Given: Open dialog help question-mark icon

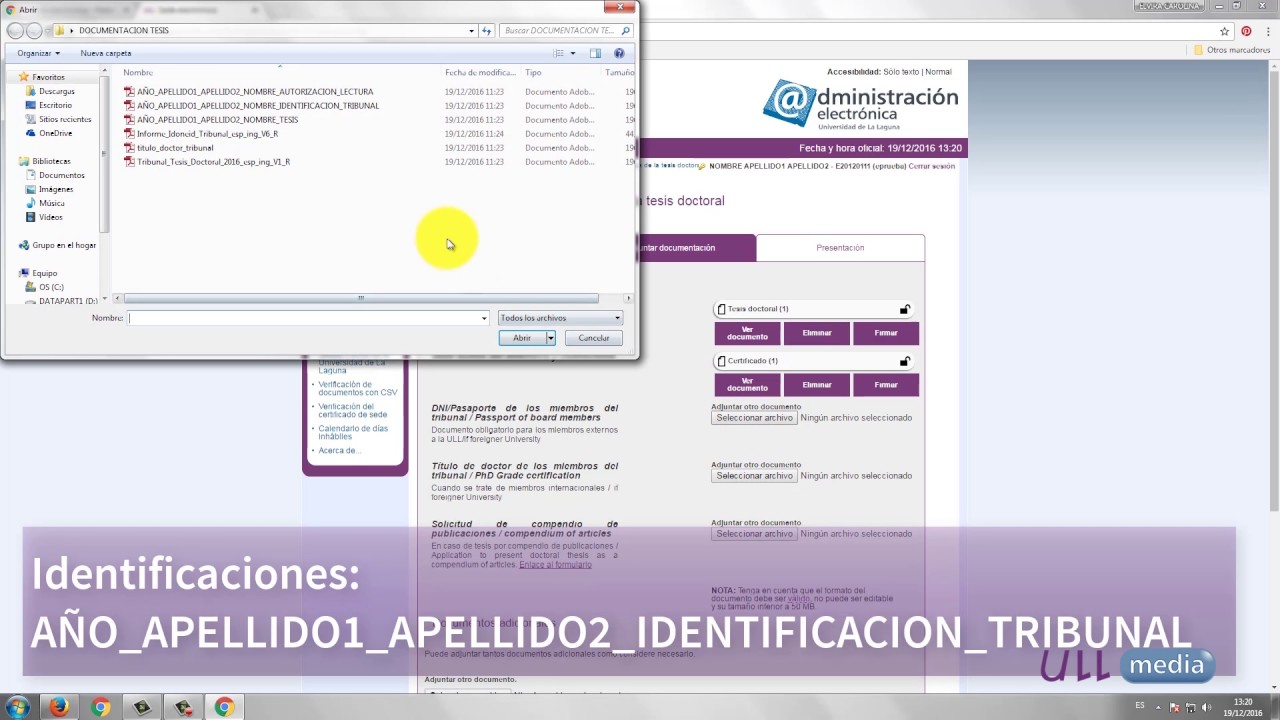Looking at the screenshot, I should pos(619,53).
